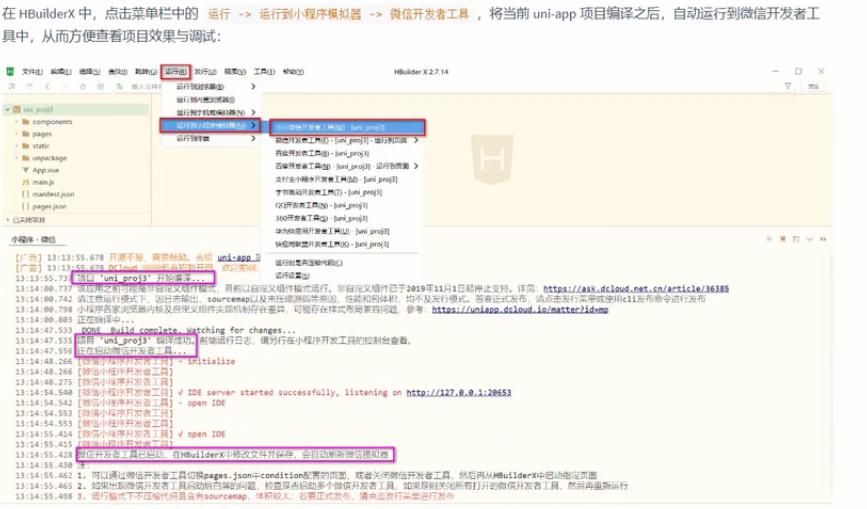Select 支付宝小程序开发者工具 entry
The height and width of the screenshot is (509, 867).
click(345, 179)
